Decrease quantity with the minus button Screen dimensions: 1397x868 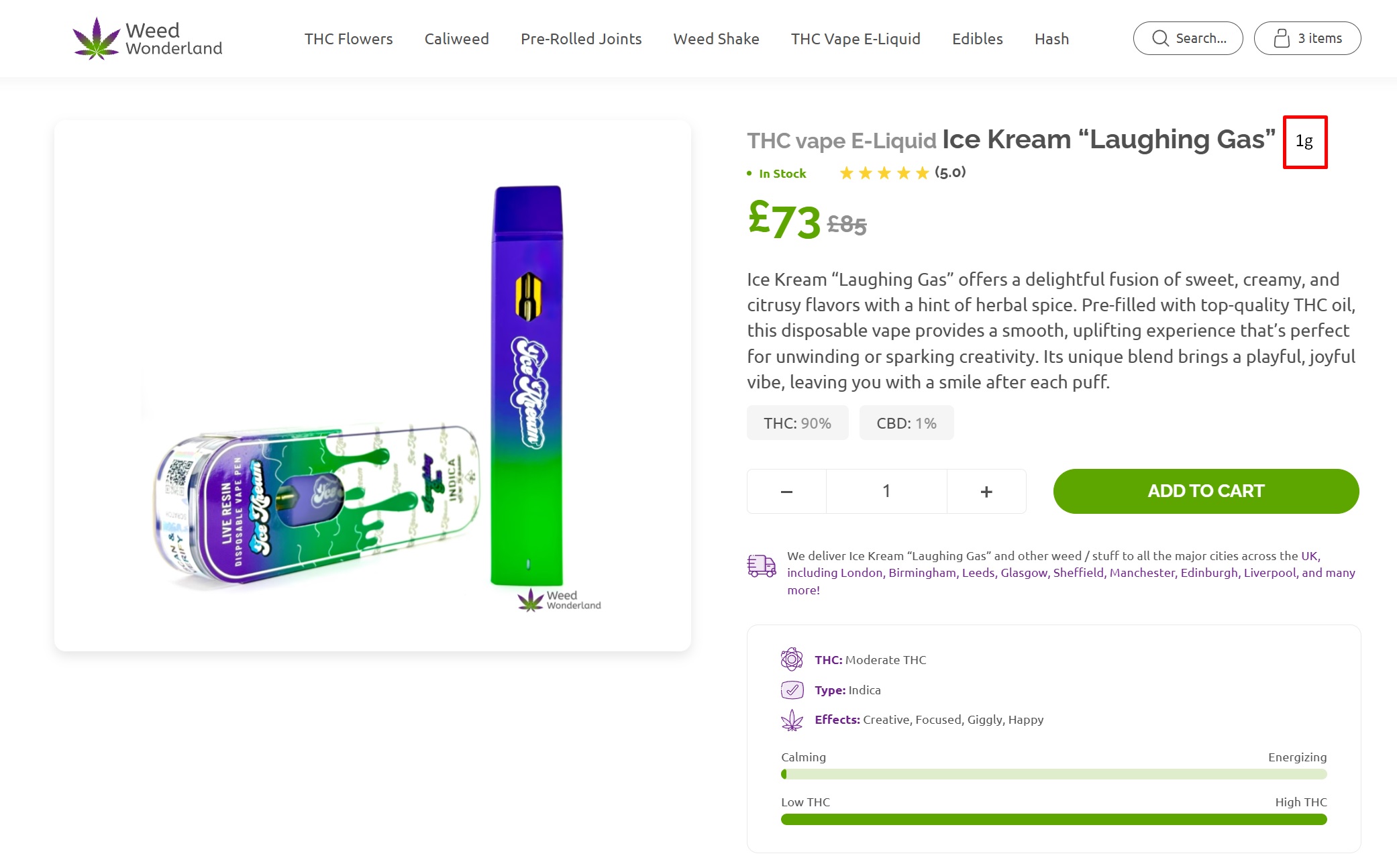click(786, 491)
